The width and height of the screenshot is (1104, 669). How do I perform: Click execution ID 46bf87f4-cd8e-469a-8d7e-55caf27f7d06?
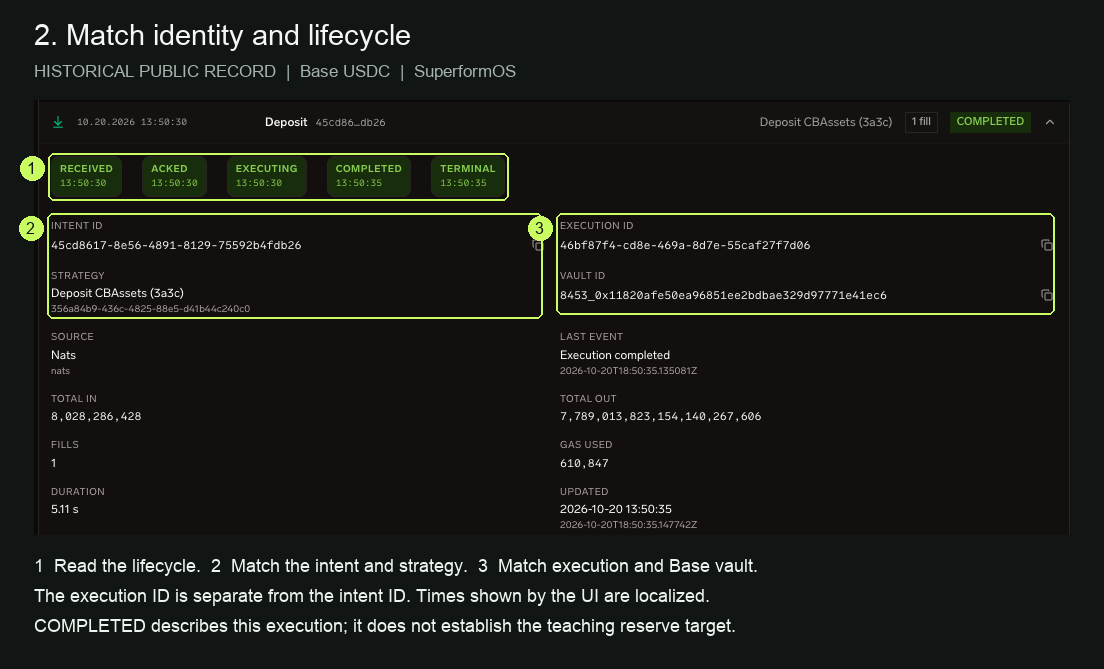click(x=685, y=245)
